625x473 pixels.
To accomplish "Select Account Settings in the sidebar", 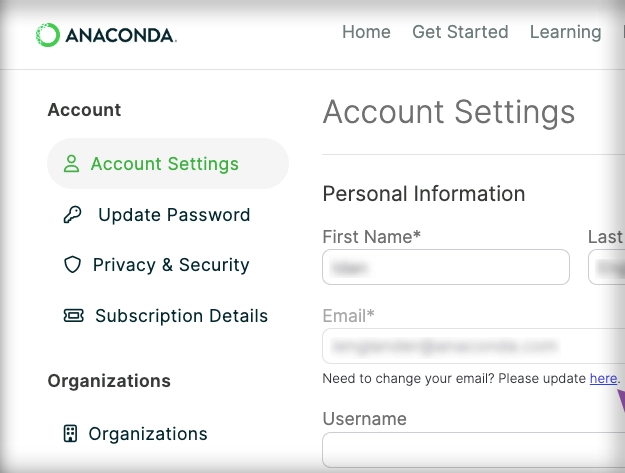I will pos(168,164).
